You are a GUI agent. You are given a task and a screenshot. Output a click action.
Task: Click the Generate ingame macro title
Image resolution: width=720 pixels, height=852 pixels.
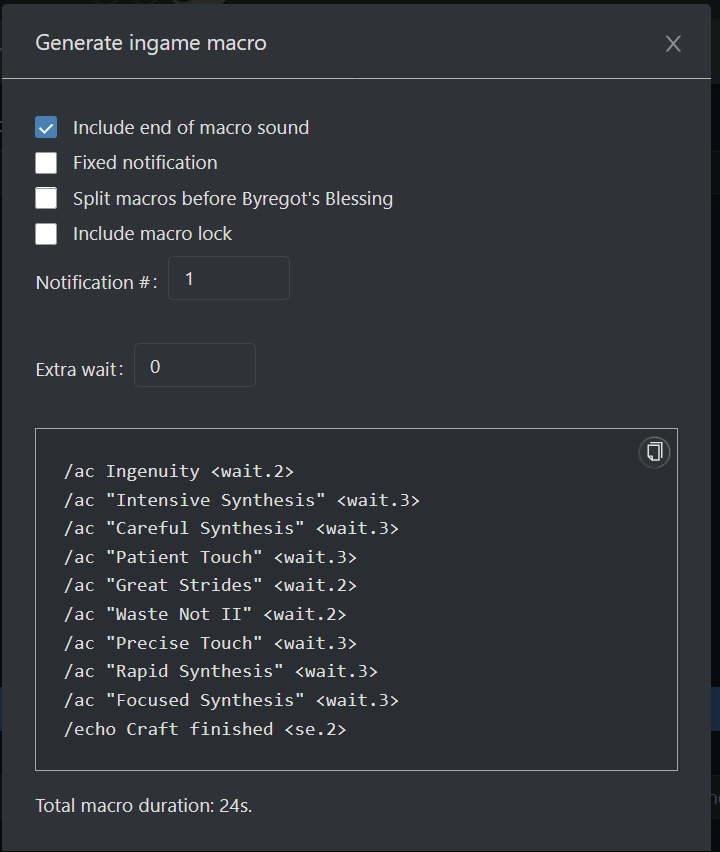click(x=151, y=43)
